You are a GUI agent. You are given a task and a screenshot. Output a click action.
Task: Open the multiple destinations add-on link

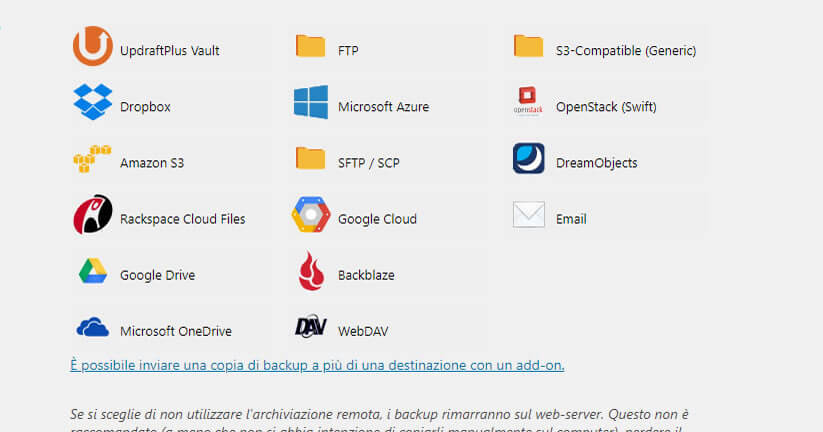tap(317, 365)
